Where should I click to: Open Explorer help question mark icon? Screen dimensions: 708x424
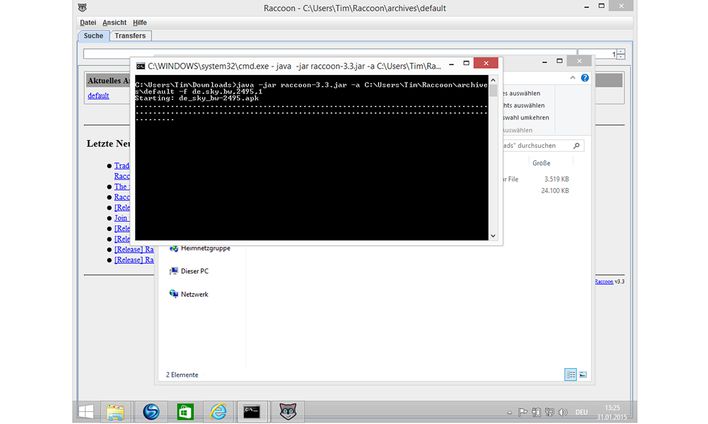pos(585,78)
